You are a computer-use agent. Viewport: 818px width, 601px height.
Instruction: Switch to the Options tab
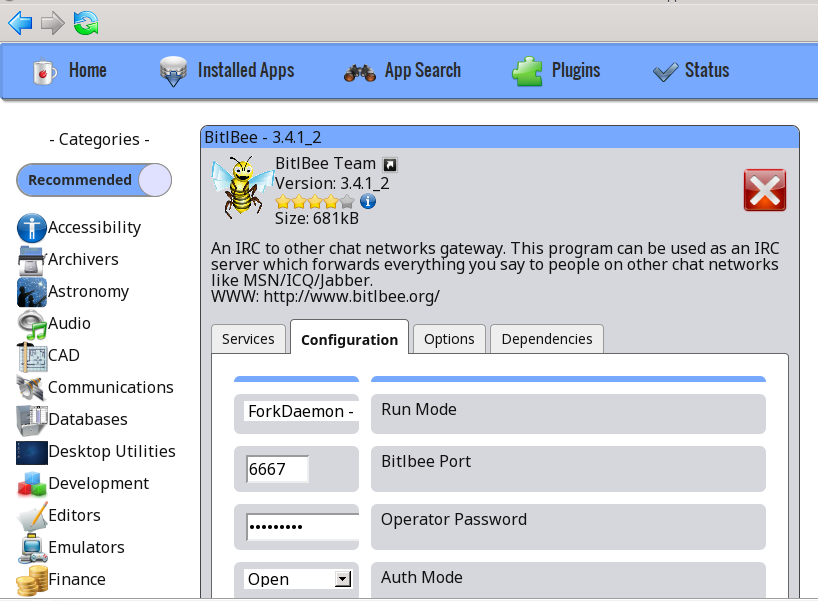(x=449, y=339)
